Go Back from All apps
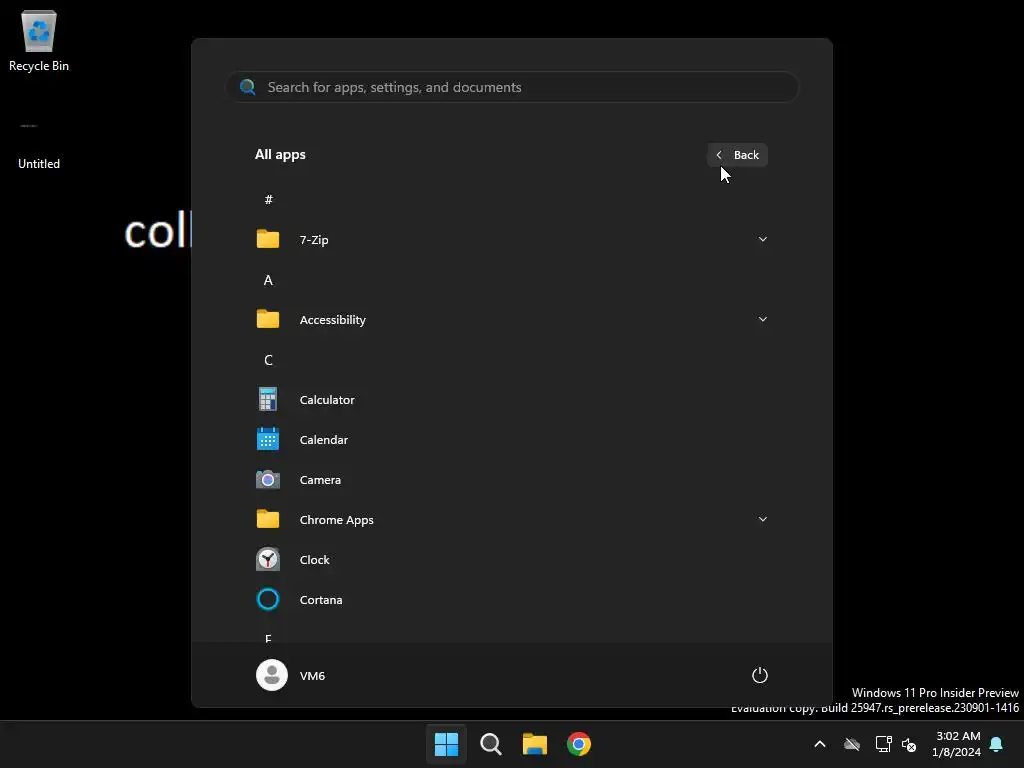Viewport: 1024px width, 768px height. pyautogui.click(x=737, y=155)
